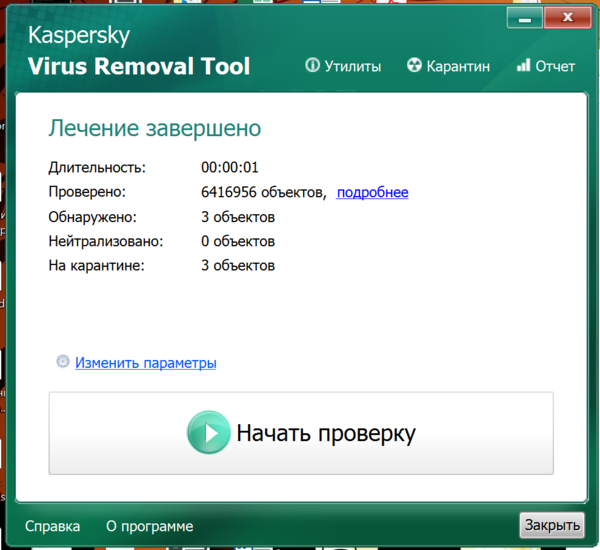Close window with the red X button
The height and width of the screenshot is (550, 600).
(x=566, y=17)
